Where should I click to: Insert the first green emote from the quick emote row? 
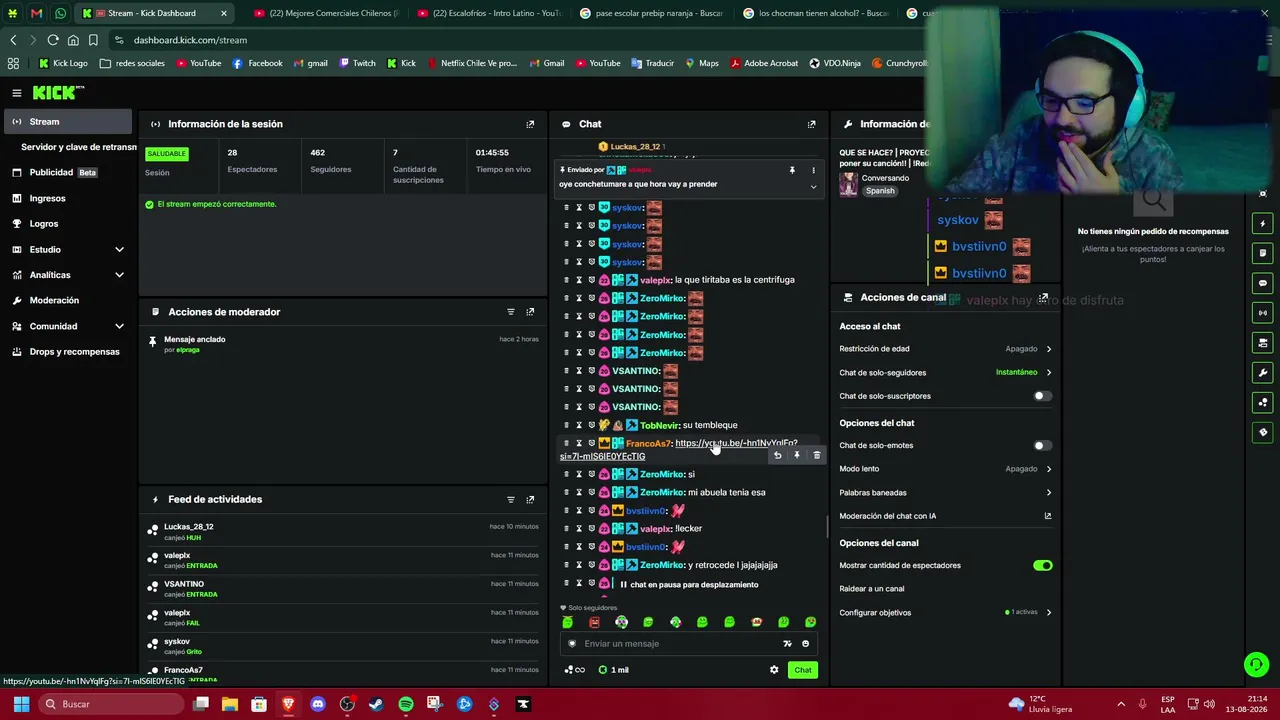pyautogui.click(x=568, y=622)
